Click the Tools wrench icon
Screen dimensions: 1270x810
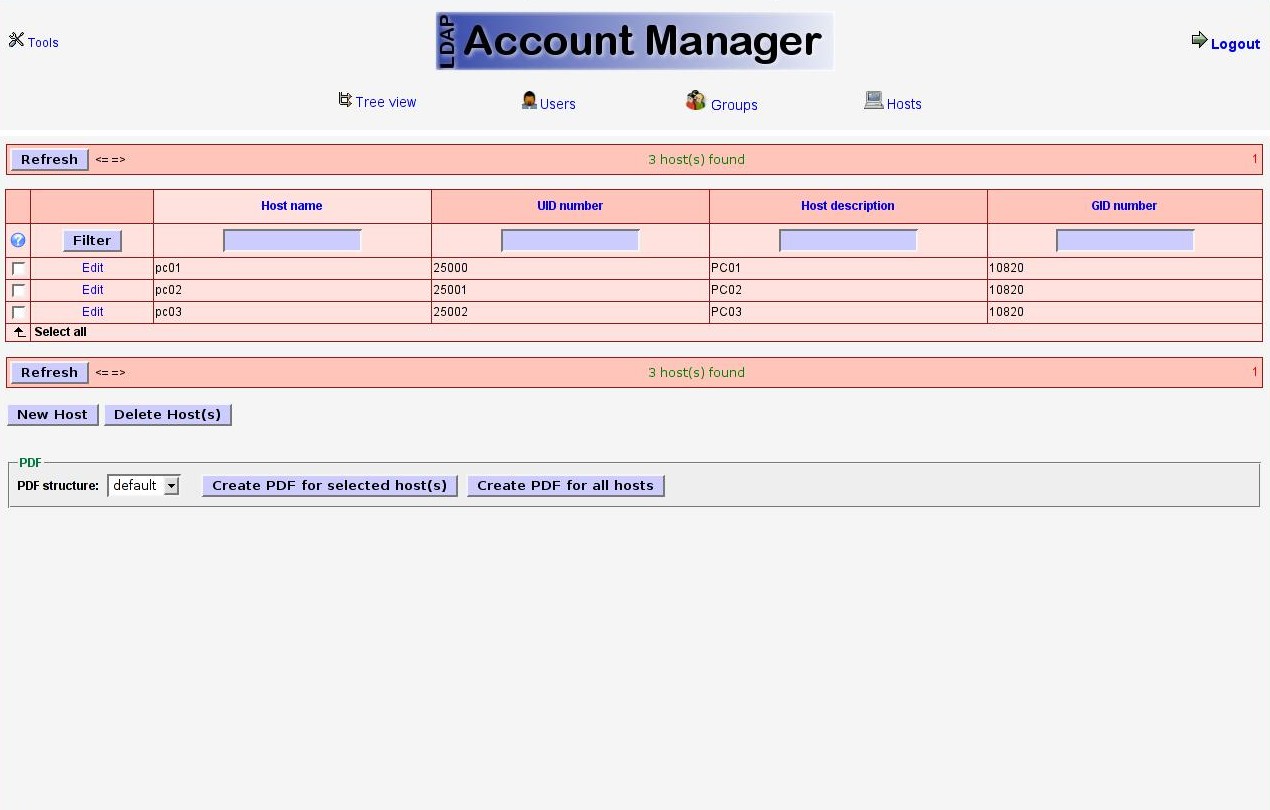[x=16, y=40]
